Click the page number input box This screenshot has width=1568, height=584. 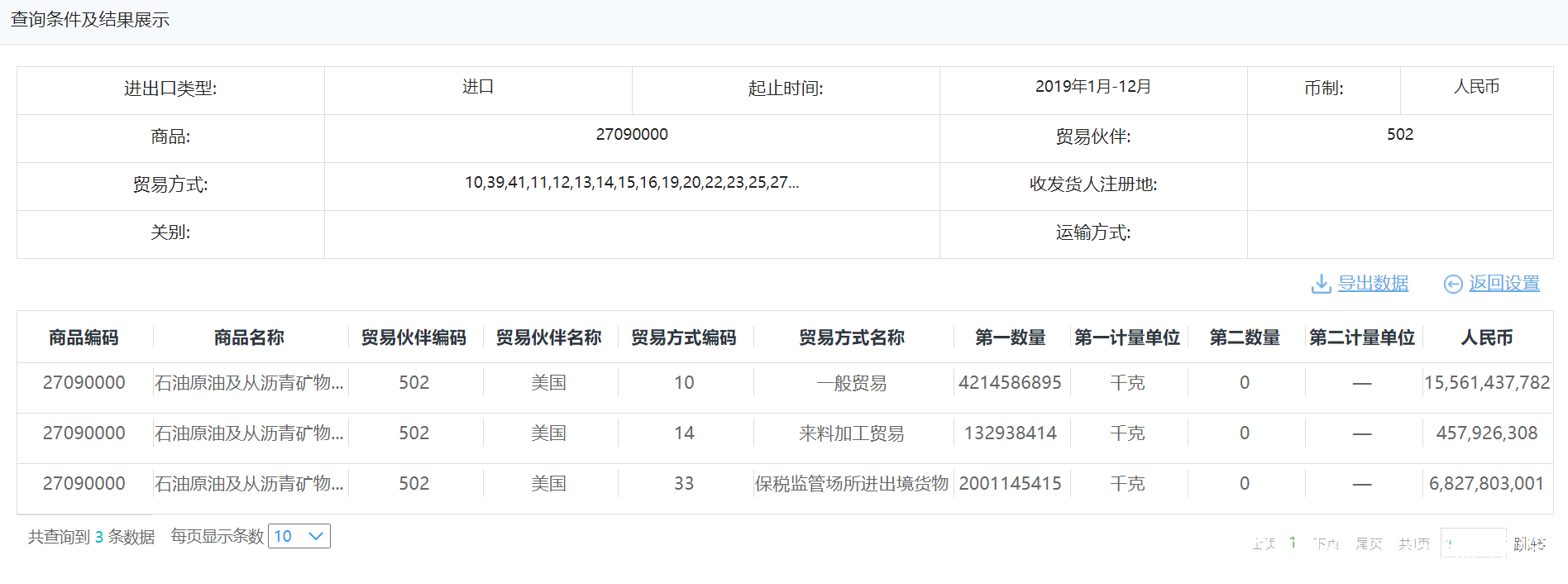click(x=1474, y=543)
